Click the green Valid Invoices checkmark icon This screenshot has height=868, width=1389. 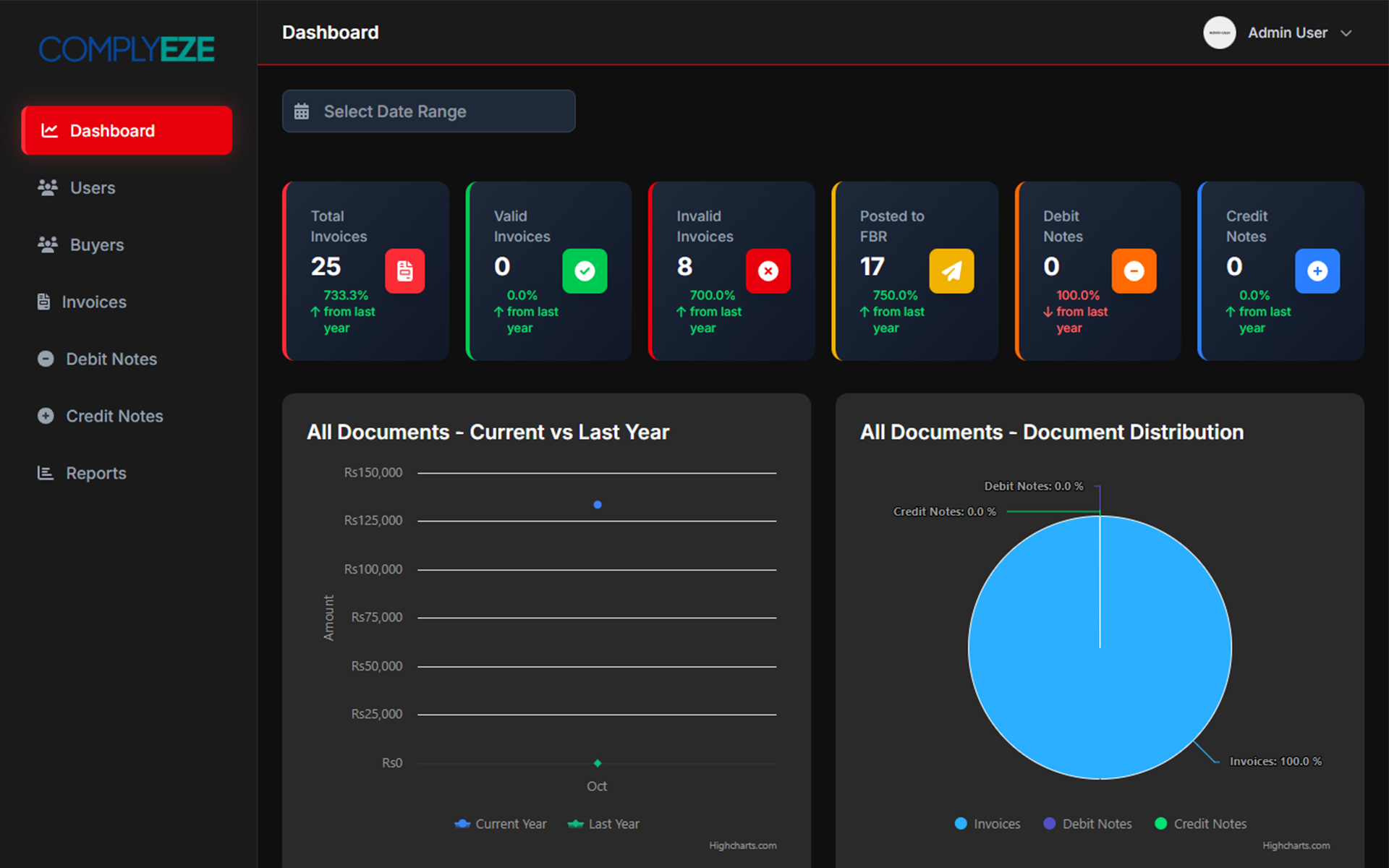point(585,271)
